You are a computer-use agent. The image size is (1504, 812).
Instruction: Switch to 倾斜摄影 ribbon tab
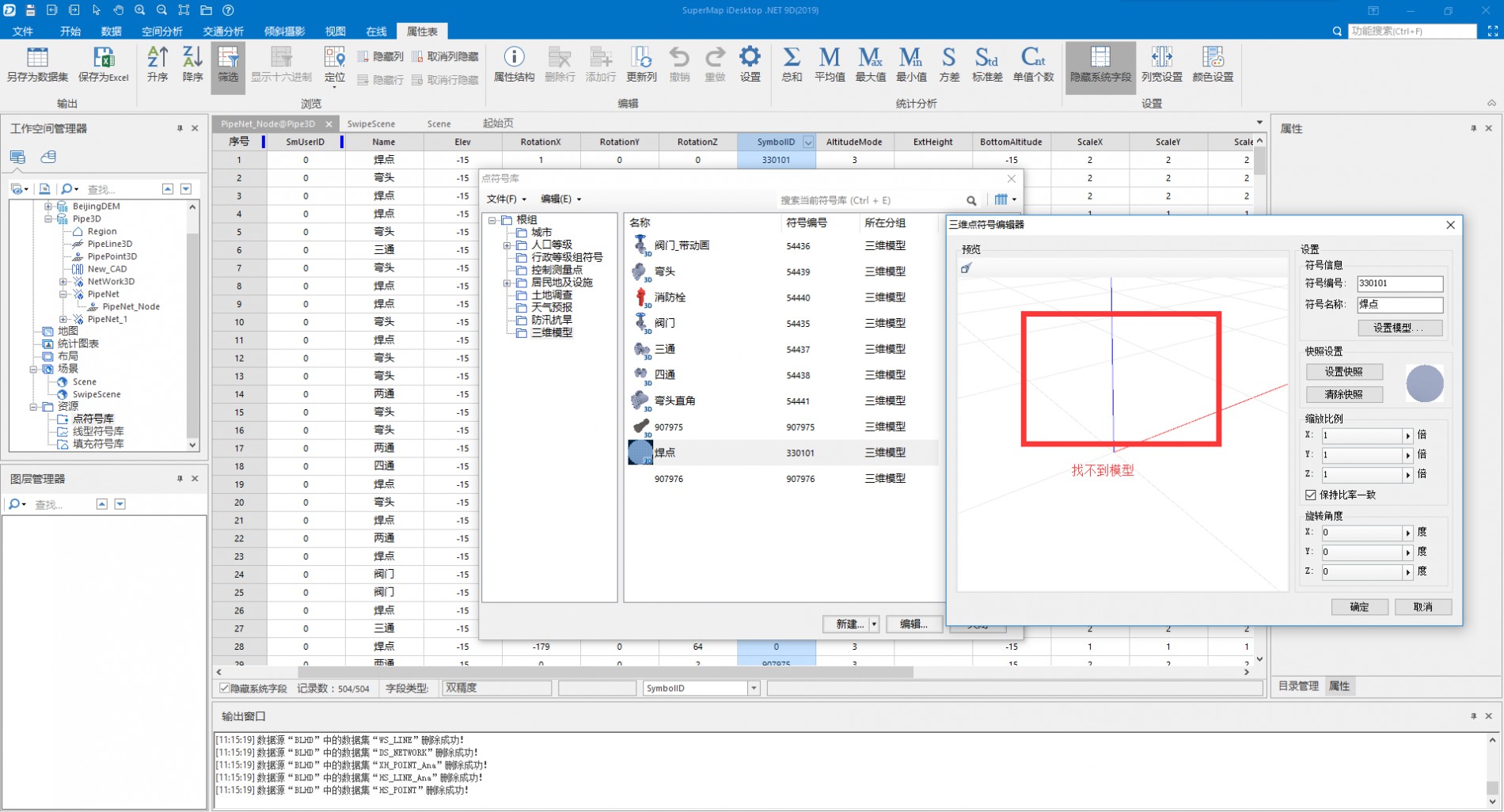coord(284,31)
